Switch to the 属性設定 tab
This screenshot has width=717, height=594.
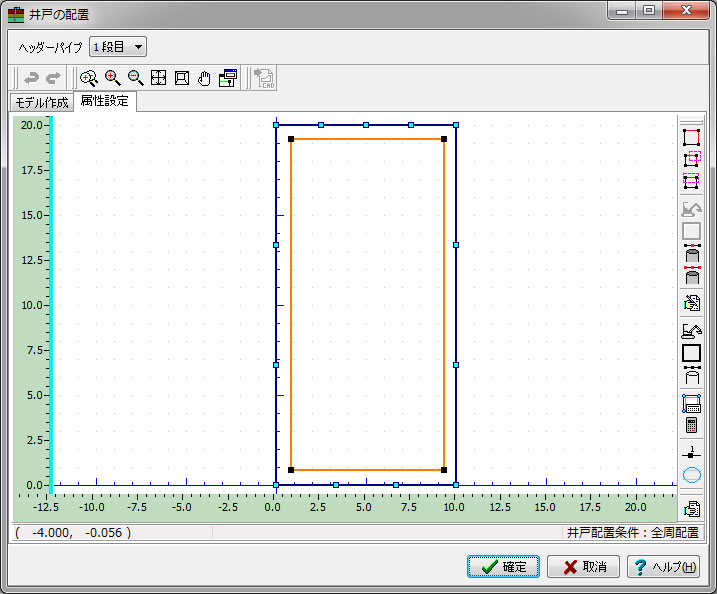click(x=105, y=101)
